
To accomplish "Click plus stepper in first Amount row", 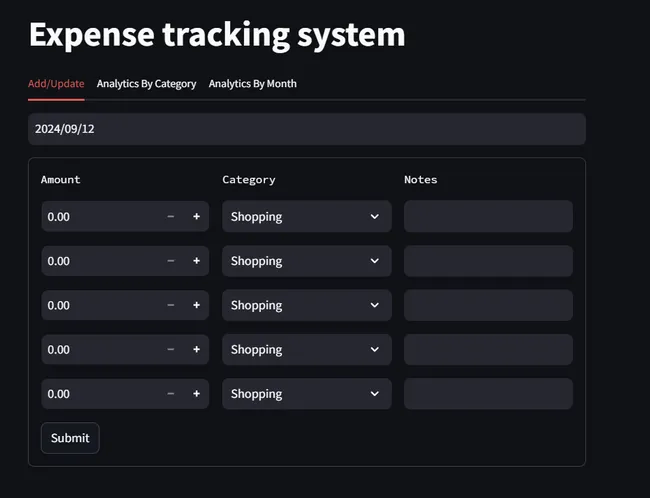I will (x=196, y=216).
